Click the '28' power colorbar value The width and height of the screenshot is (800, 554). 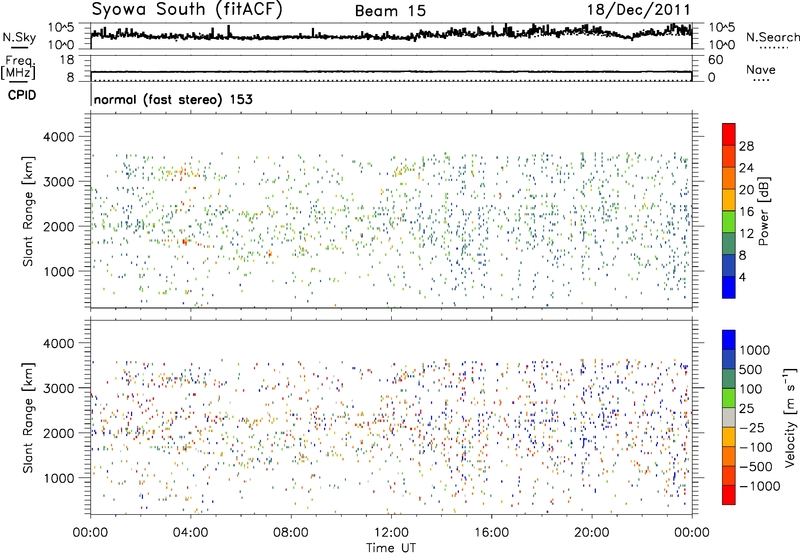[746, 146]
